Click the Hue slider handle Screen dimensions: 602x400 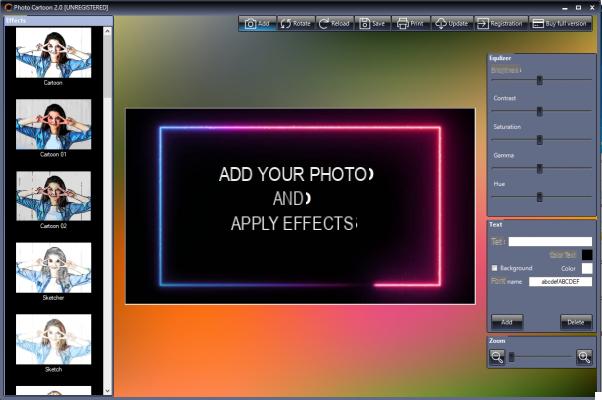point(539,197)
